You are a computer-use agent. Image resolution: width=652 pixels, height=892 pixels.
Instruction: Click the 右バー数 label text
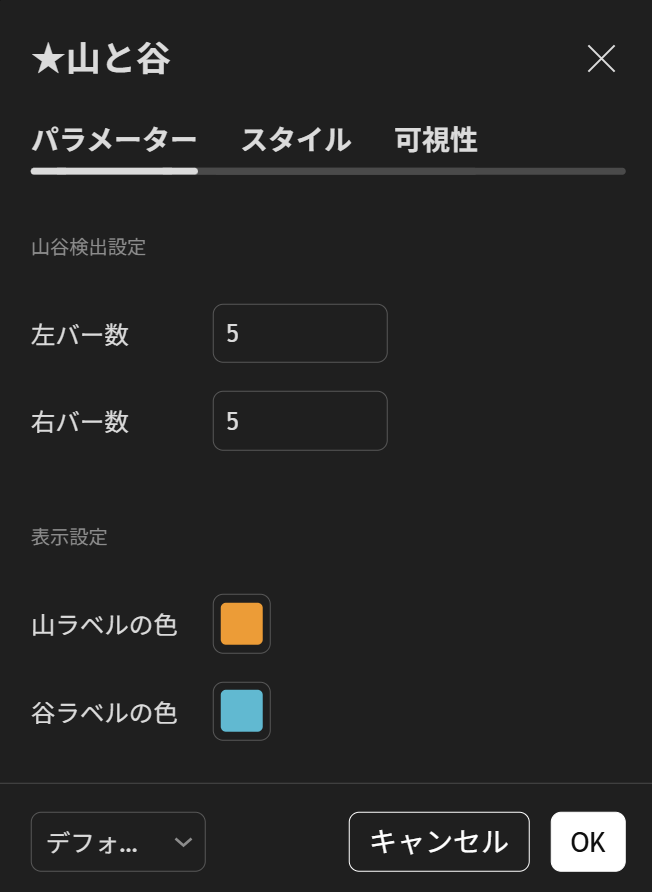tap(80, 422)
